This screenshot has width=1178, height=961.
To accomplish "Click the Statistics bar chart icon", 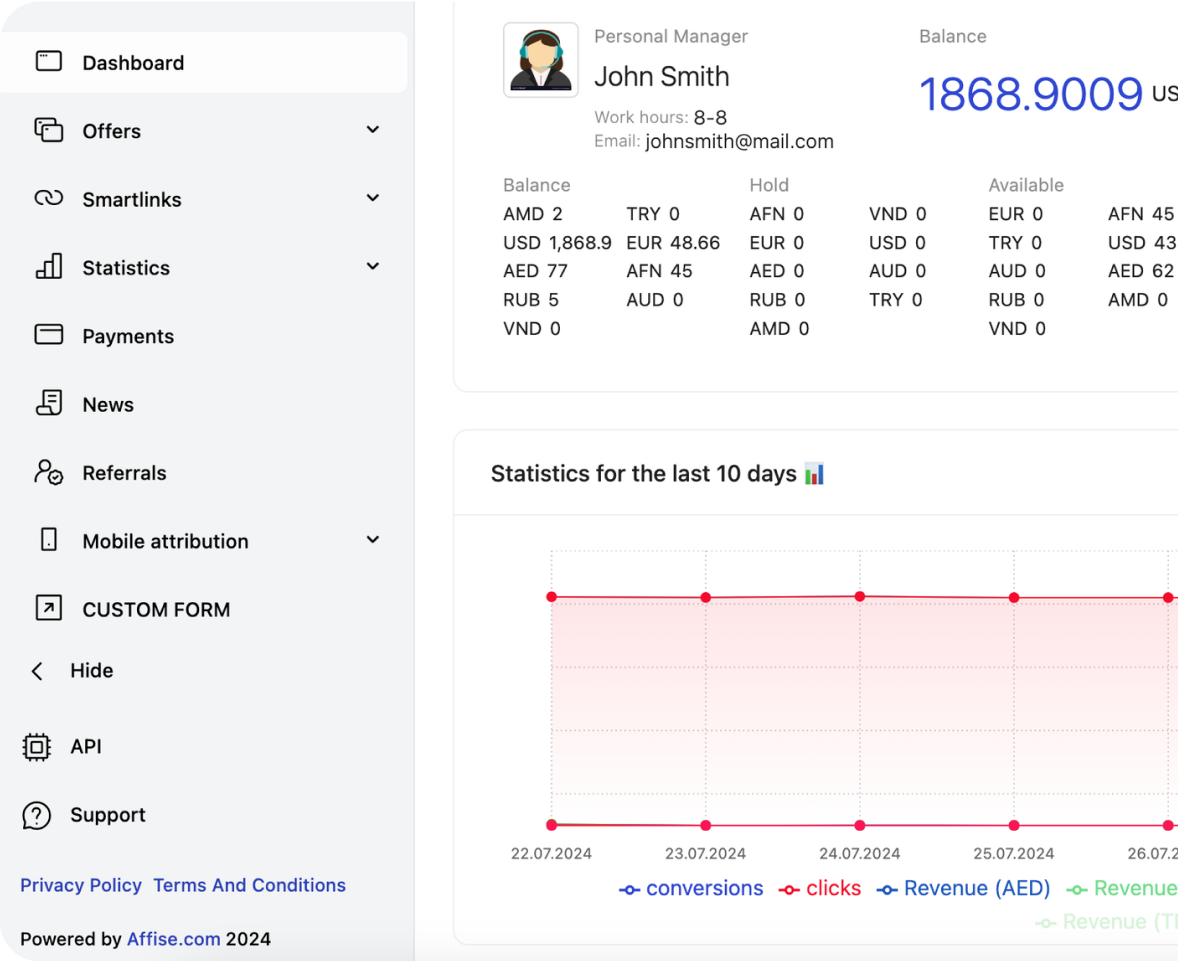I will pos(49,267).
